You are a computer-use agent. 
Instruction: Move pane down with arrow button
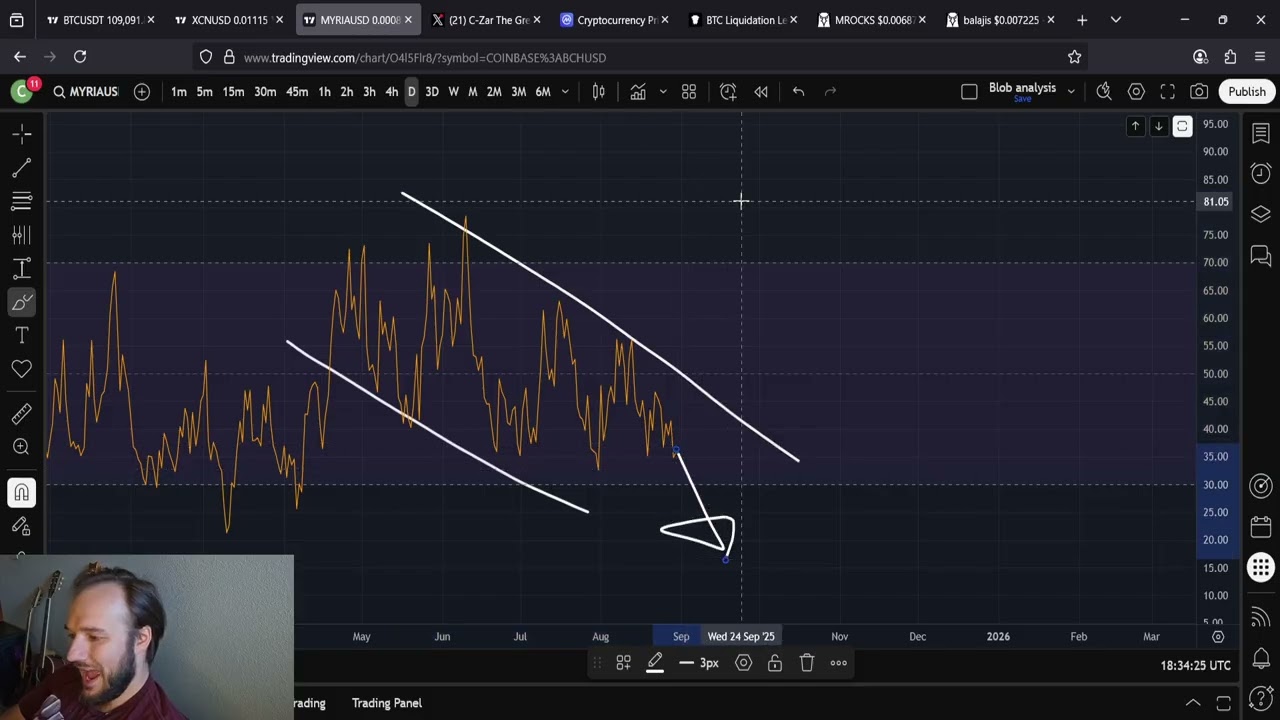(1158, 126)
